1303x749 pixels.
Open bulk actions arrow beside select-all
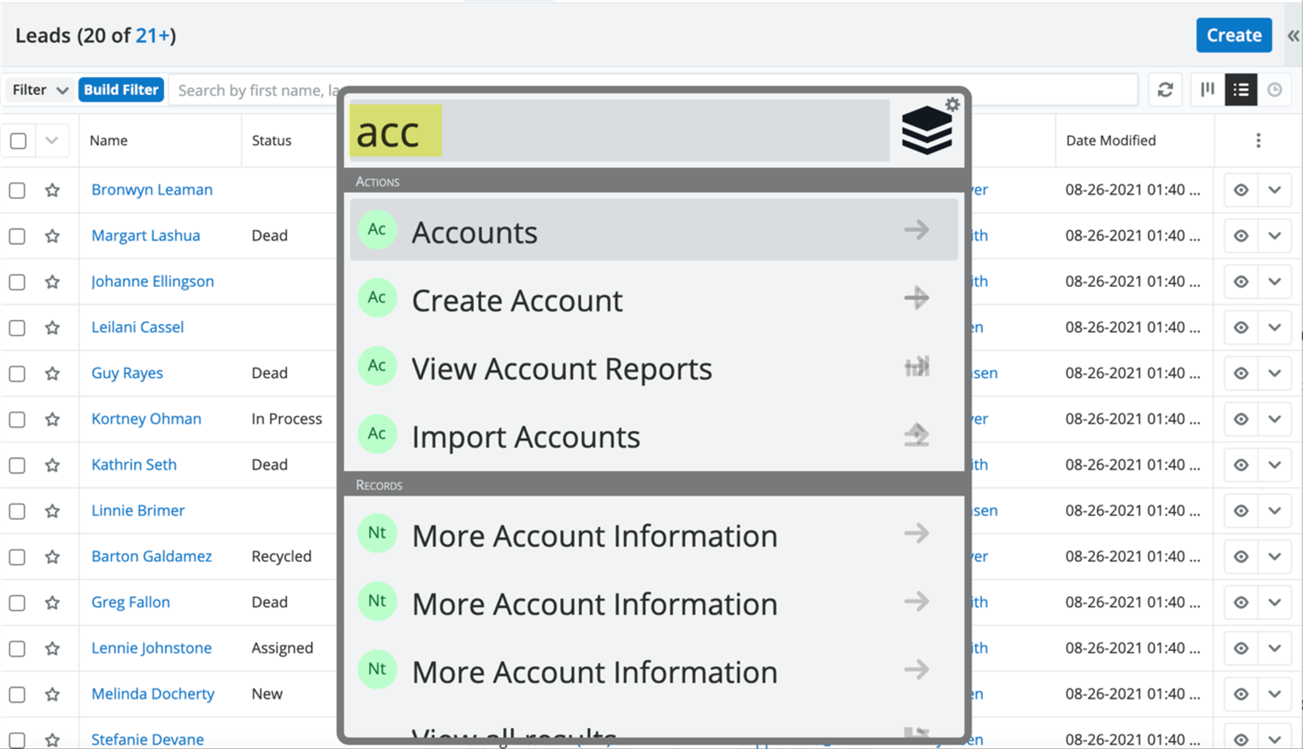tap(52, 141)
